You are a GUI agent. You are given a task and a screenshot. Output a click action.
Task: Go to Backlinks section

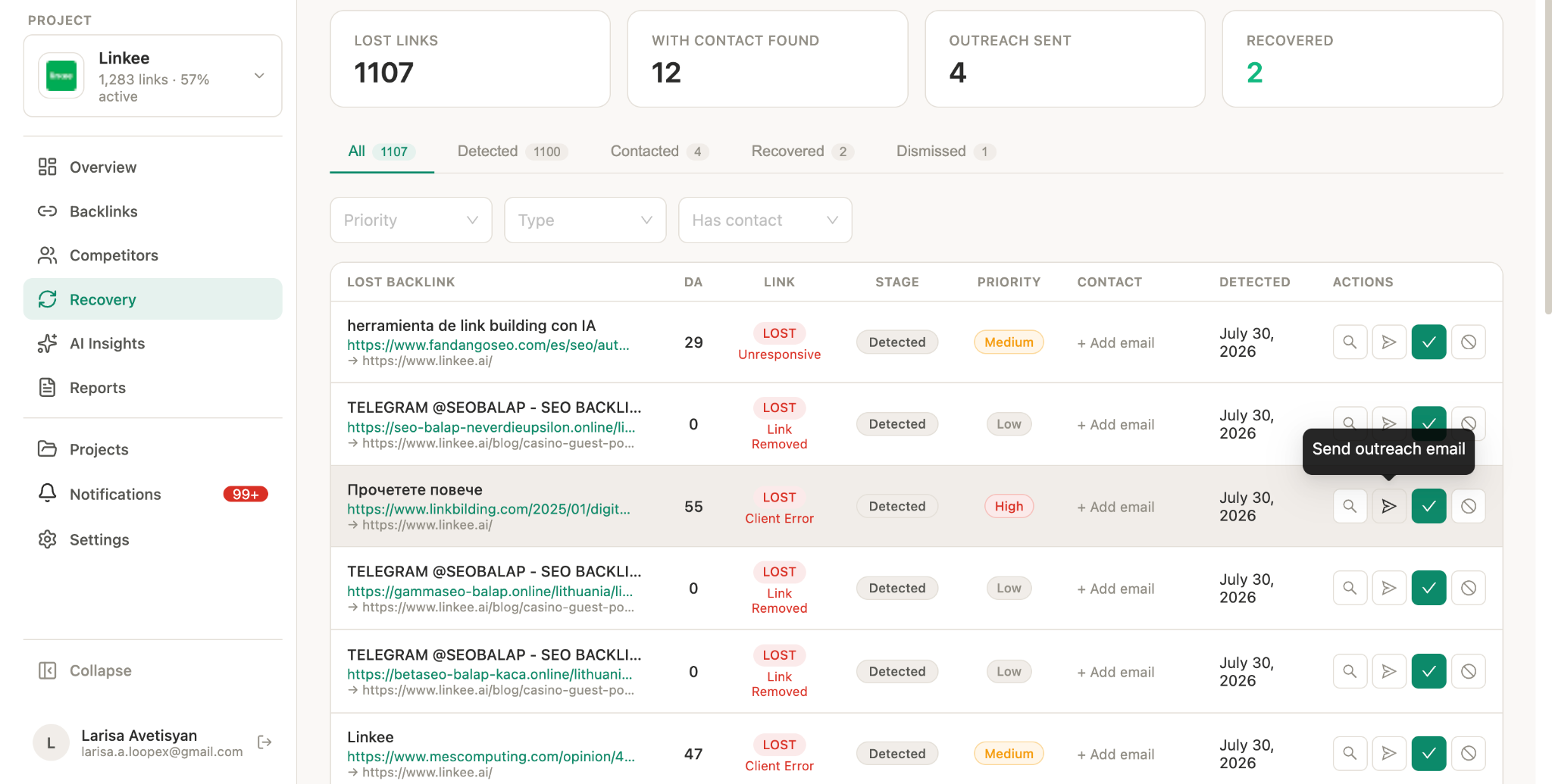point(152,211)
